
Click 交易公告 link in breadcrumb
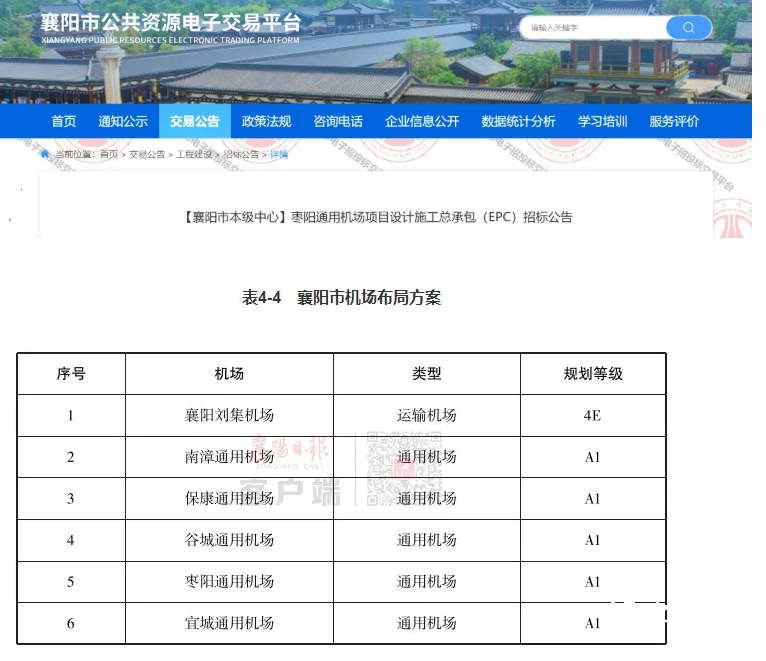147,154
